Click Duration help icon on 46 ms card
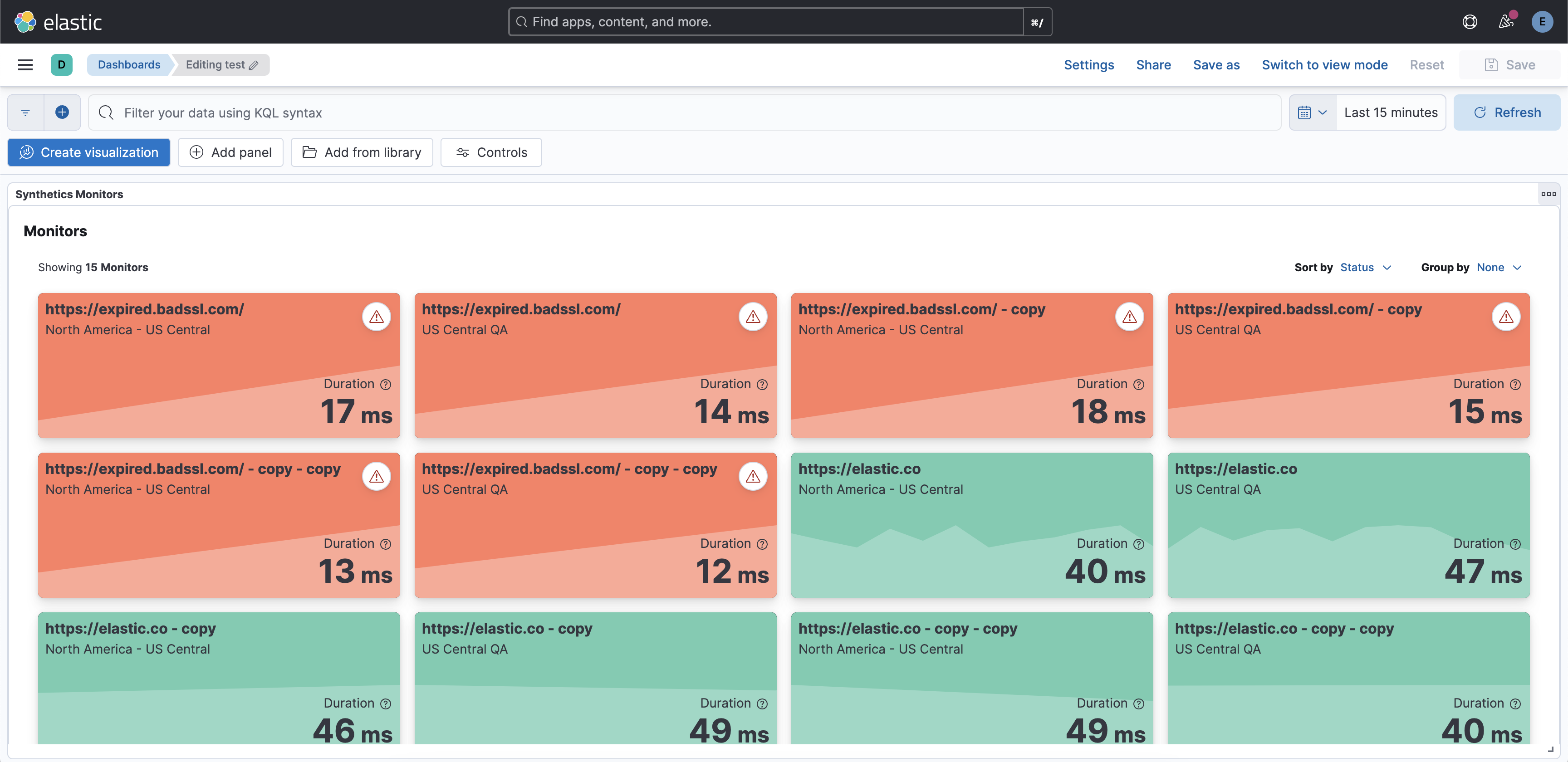This screenshot has width=1568, height=762. [x=385, y=703]
